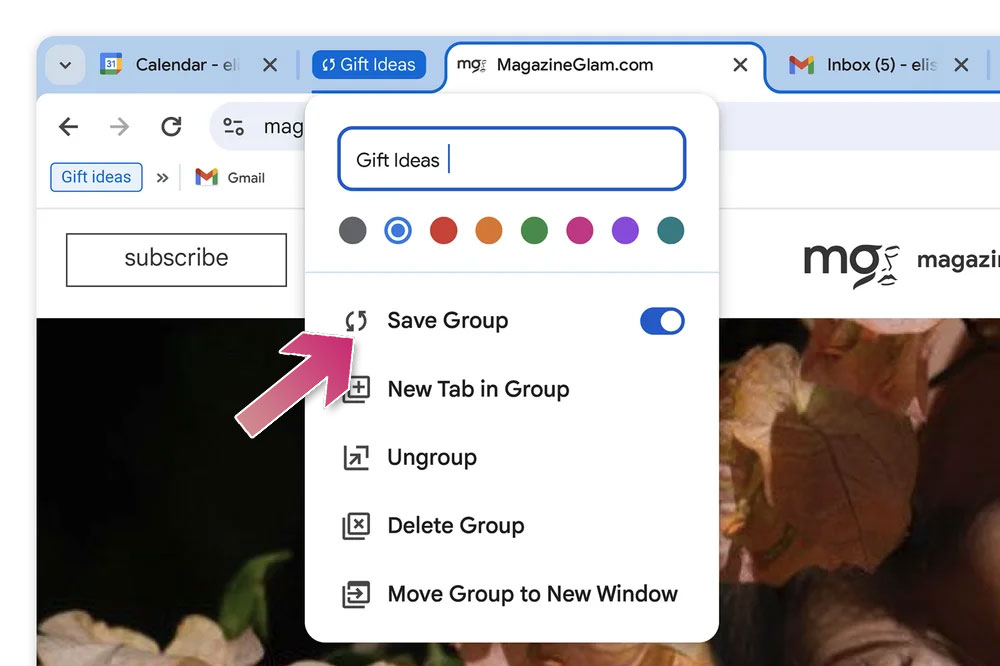Choose the blue group color
Image resolution: width=1000 pixels, height=666 pixels.
(x=398, y=230)
